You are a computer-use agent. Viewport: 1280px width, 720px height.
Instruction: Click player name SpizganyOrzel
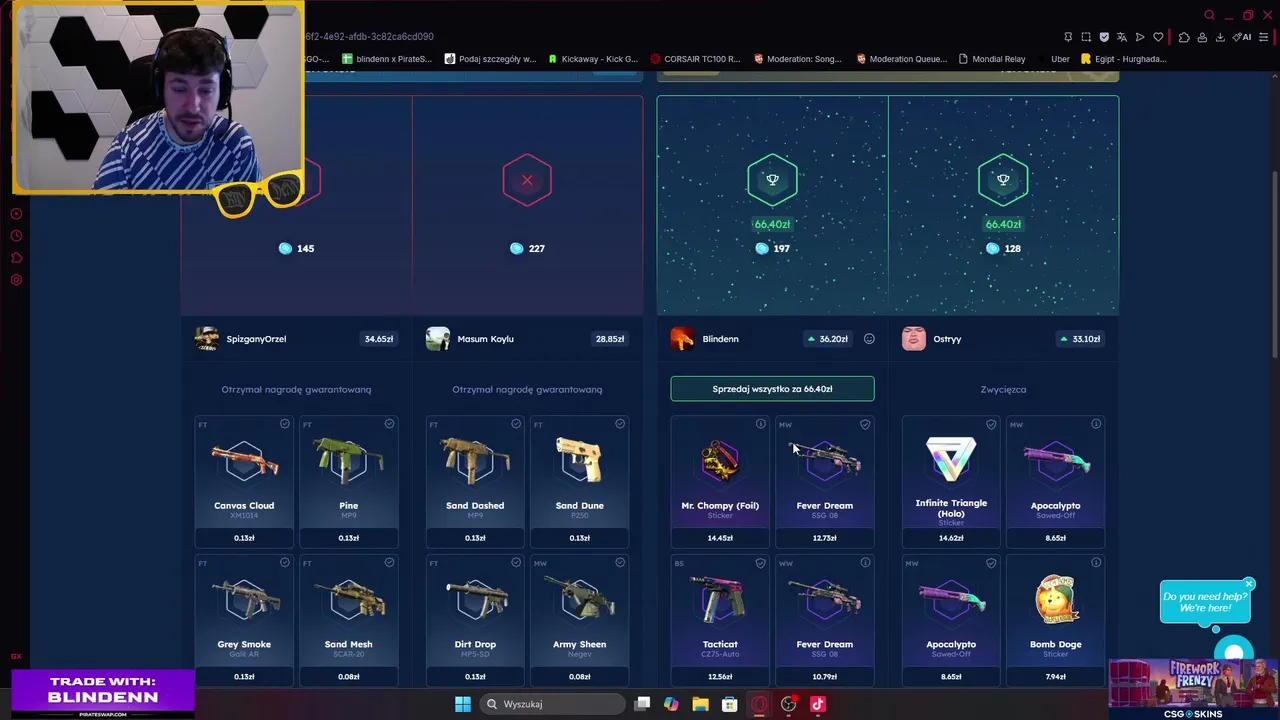click(x=256, y=339)
